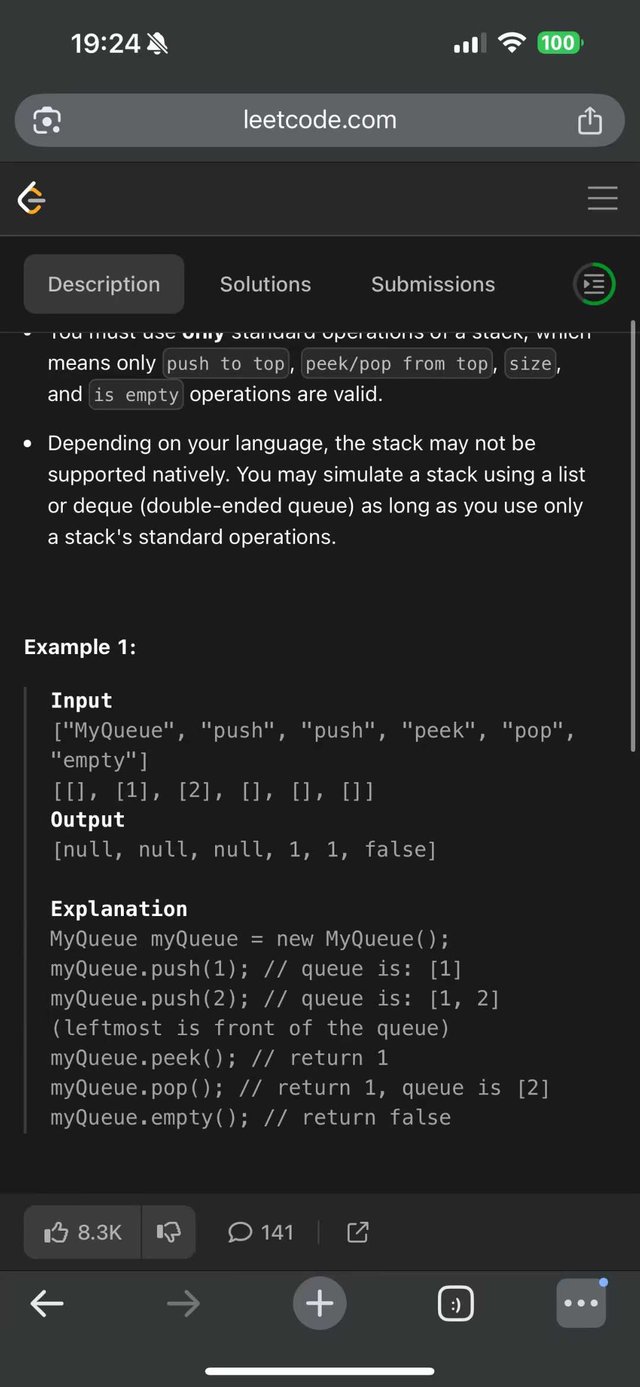Dislike the problem with thumbs-down

(168, 1232)
